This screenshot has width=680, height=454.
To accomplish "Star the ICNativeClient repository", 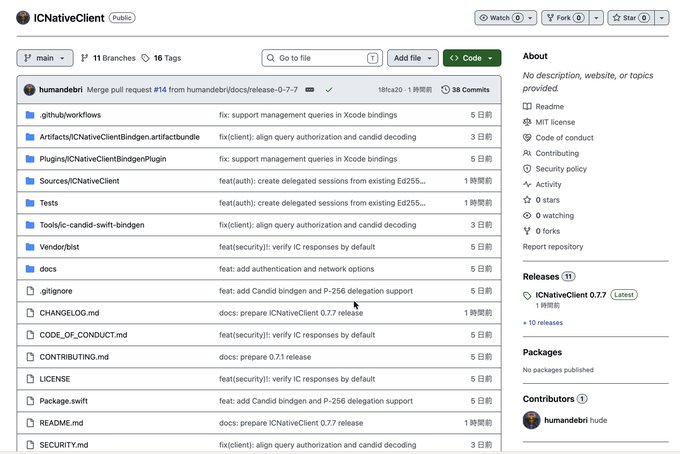I will pos(631,18).
